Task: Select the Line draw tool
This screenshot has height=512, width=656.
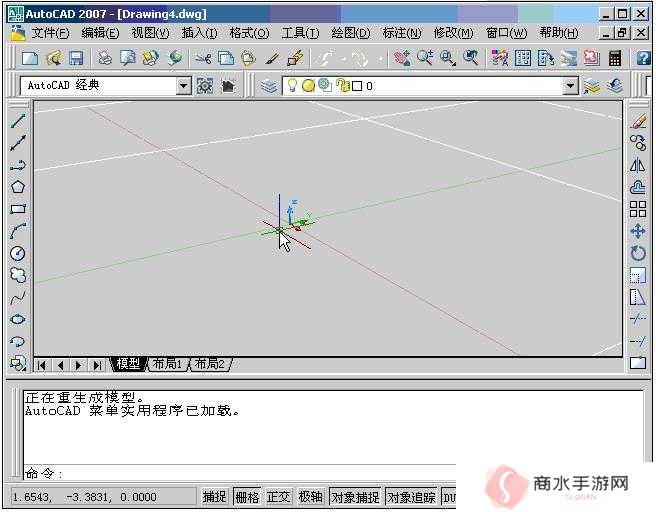Action: (18, 121)
